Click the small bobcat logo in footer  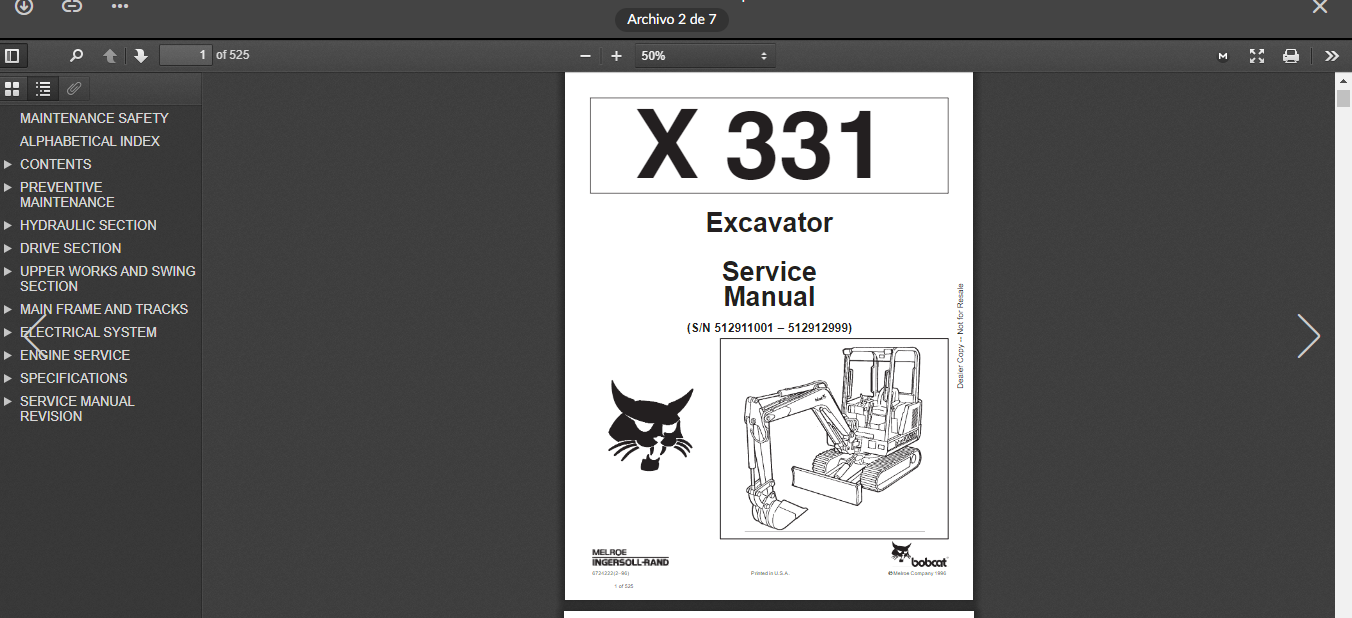918,555
